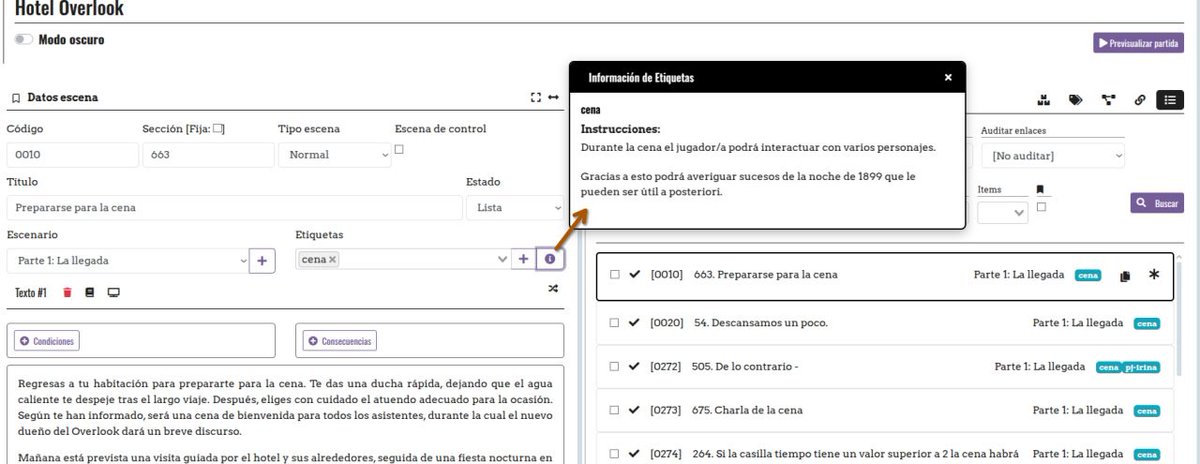This screenshot has width=1200, height=464.
Task: Click the node graph icon in list toolbar
Action: point(1108,100)
